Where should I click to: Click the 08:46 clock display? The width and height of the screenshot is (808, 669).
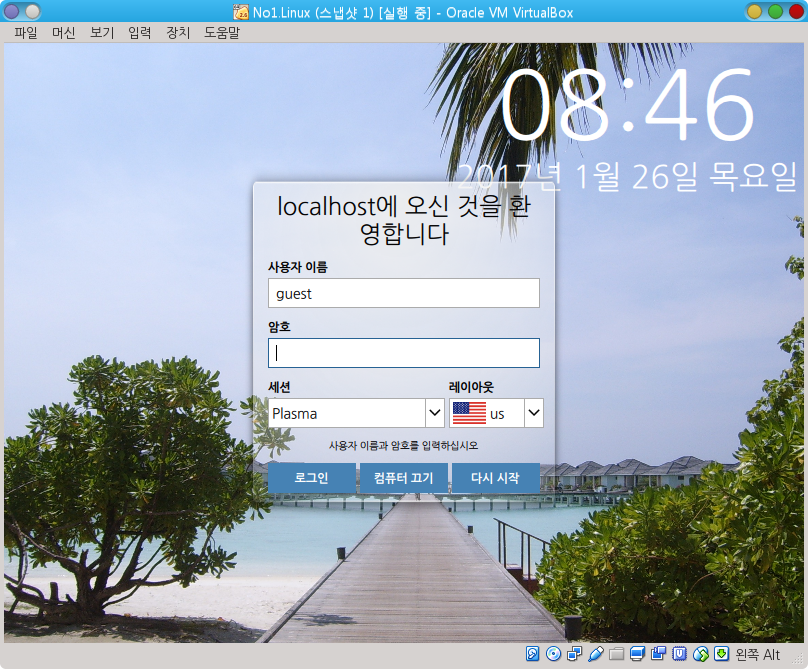[x=628, y=105]
